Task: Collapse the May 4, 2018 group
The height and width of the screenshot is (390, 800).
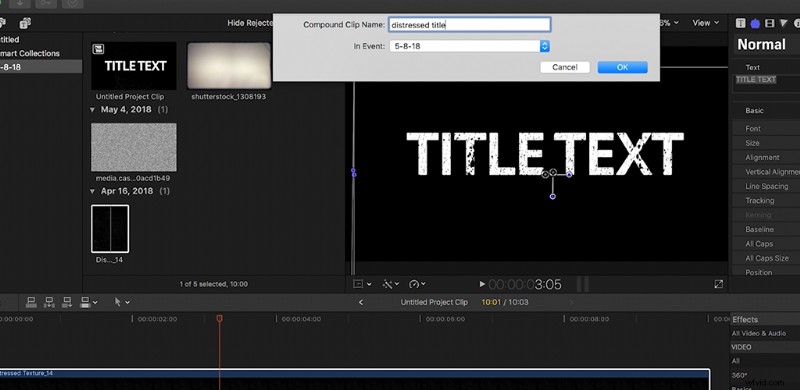Action: click(92, 110)
